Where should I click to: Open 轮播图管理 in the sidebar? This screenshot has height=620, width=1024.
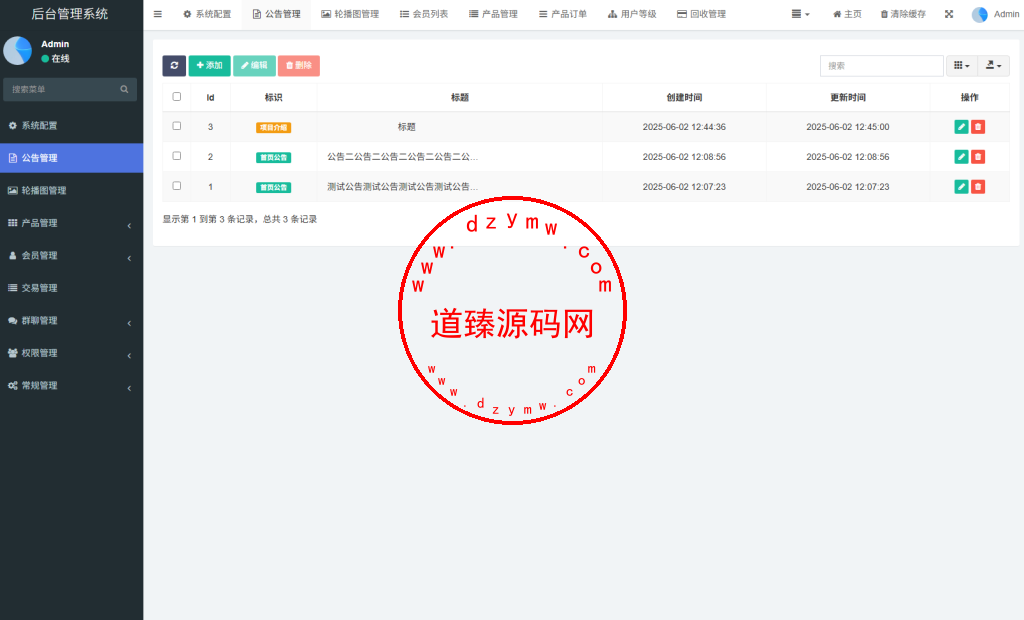pyautogui.click(x=71, y=191)
